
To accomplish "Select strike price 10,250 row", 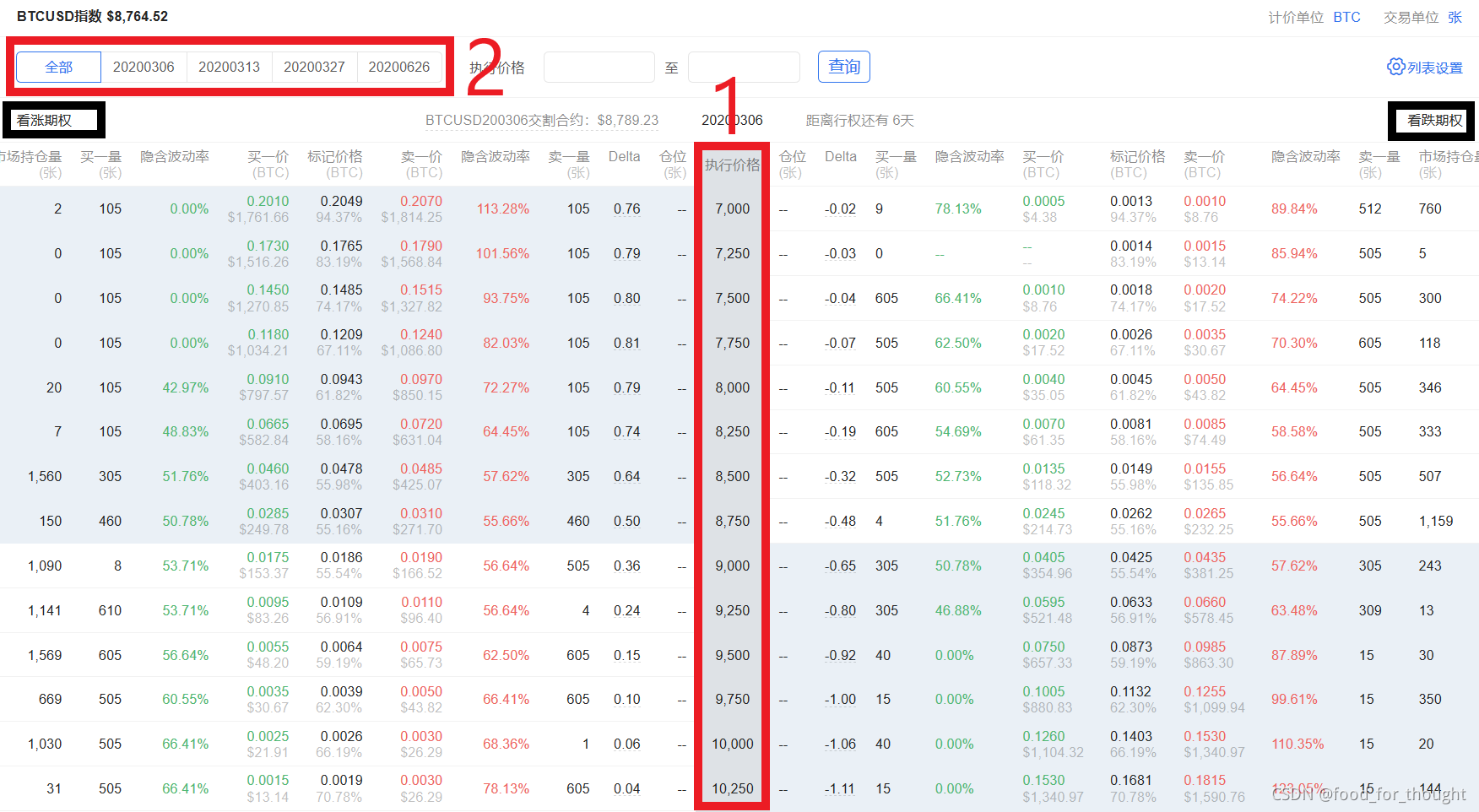I will pos(733,788).
